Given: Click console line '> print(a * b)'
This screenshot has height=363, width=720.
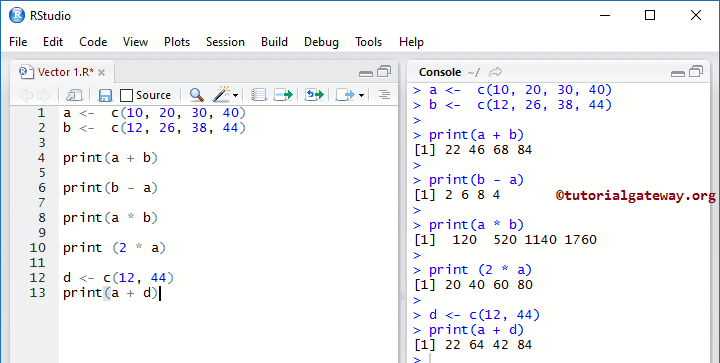Looking at the screenshot, I should (x=469, y=225).
